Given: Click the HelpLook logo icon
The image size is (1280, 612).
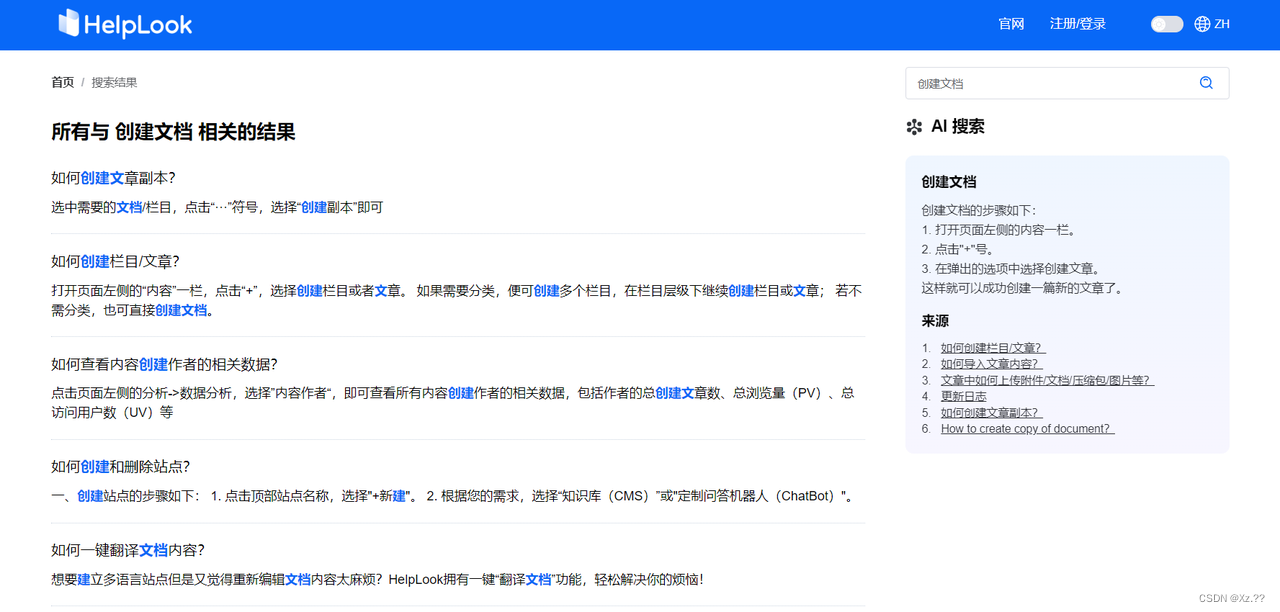Looking at the screenshot, I should tap(68, 23).
